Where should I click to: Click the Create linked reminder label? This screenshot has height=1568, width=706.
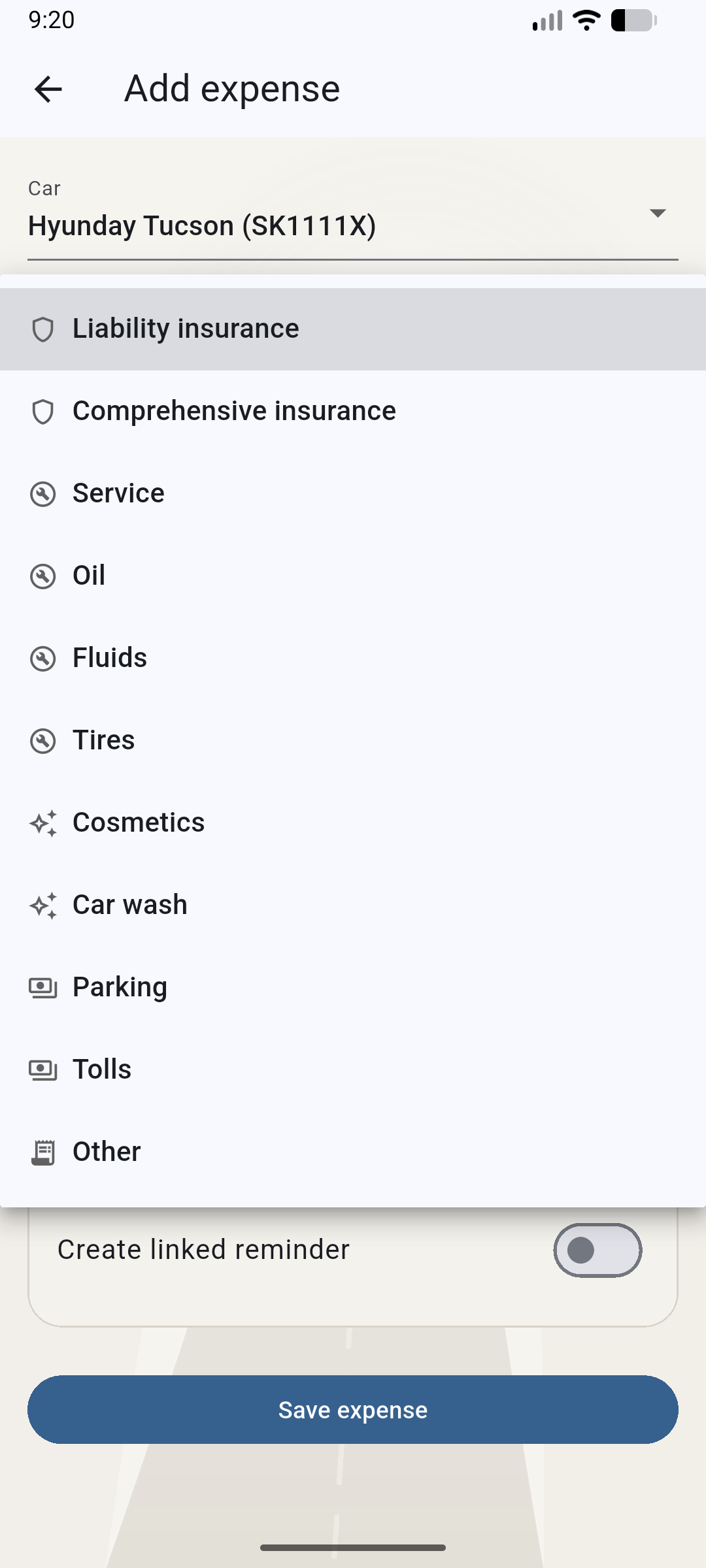tap(203, 1250)
